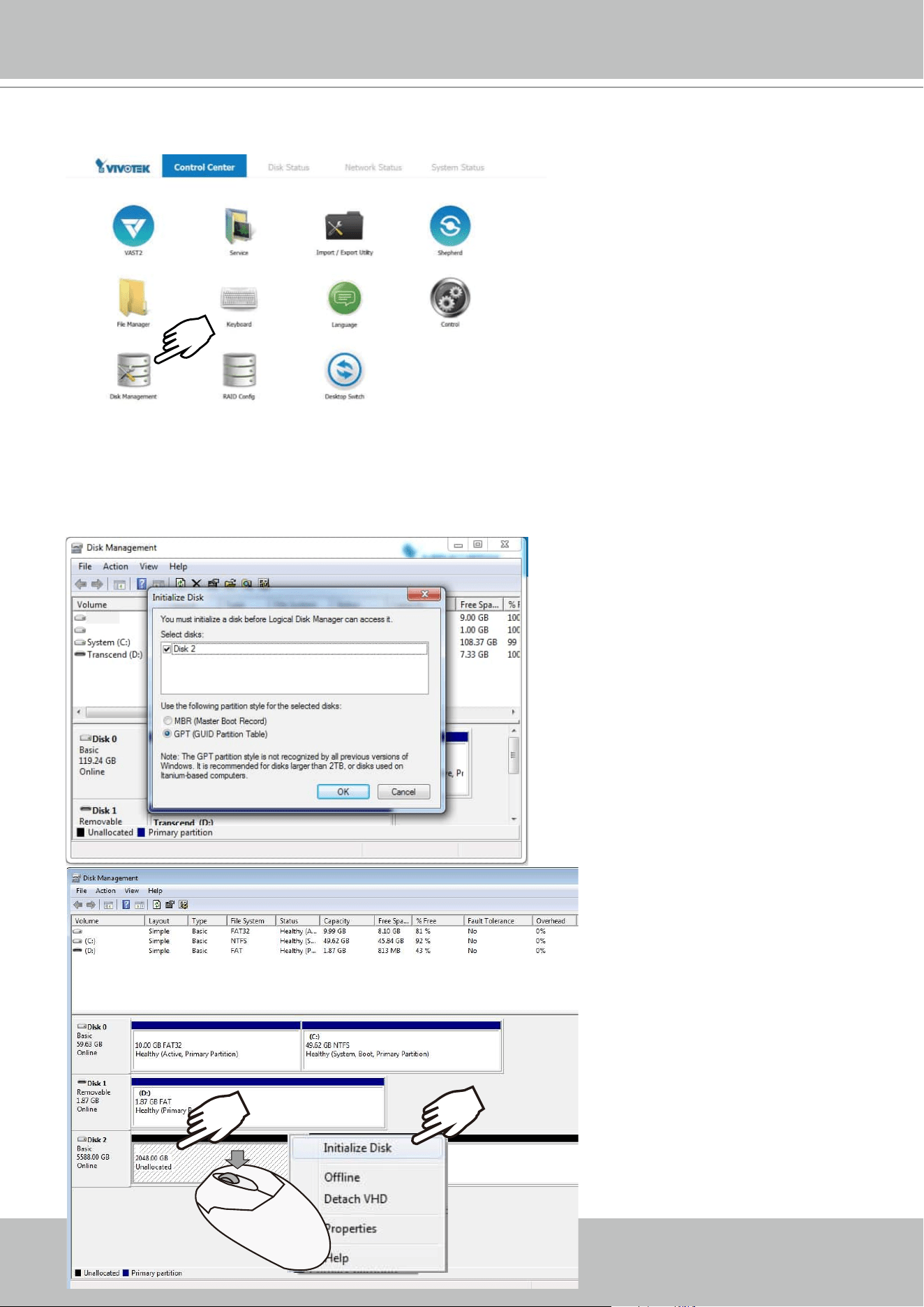Select the Disk 0 59.63 GB label
The height and width of the screenshot is (1307, 924).
pyautogui.click(x=100, y=1044)
